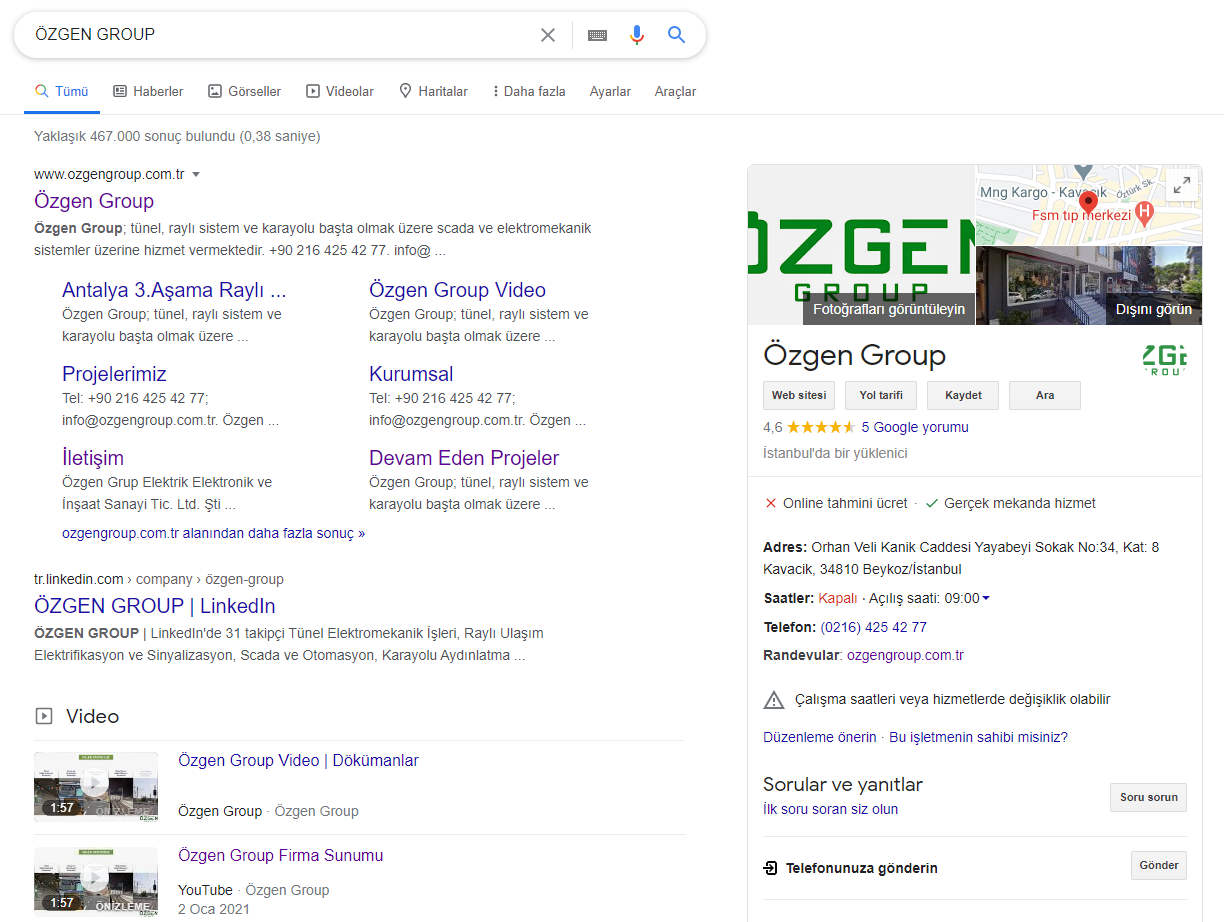This screenshot has width=1224, height=922.
Task: Open the Daha fazla menu
Action: pyautogui.click(x=529, y=91)
